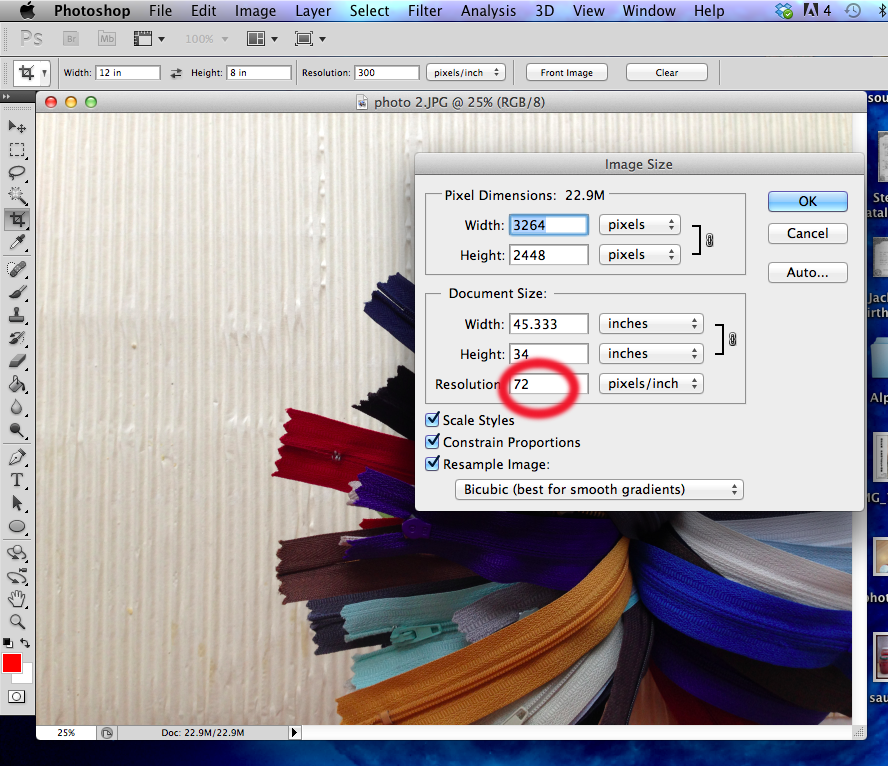Select the Lasso tool

pos(18,173)
